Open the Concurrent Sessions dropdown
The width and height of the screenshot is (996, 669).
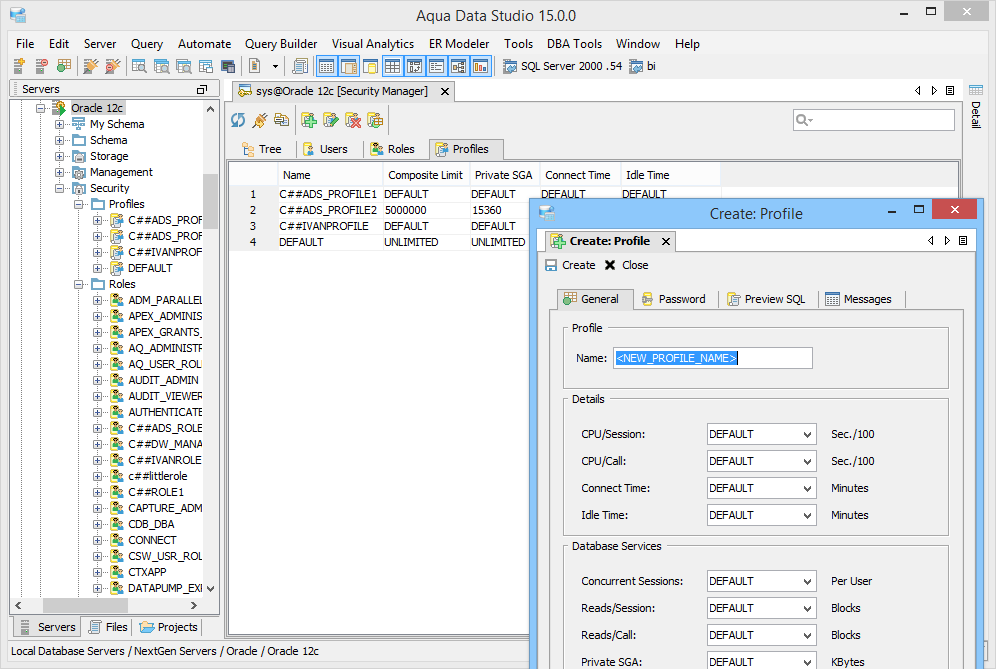click(762, 581)
